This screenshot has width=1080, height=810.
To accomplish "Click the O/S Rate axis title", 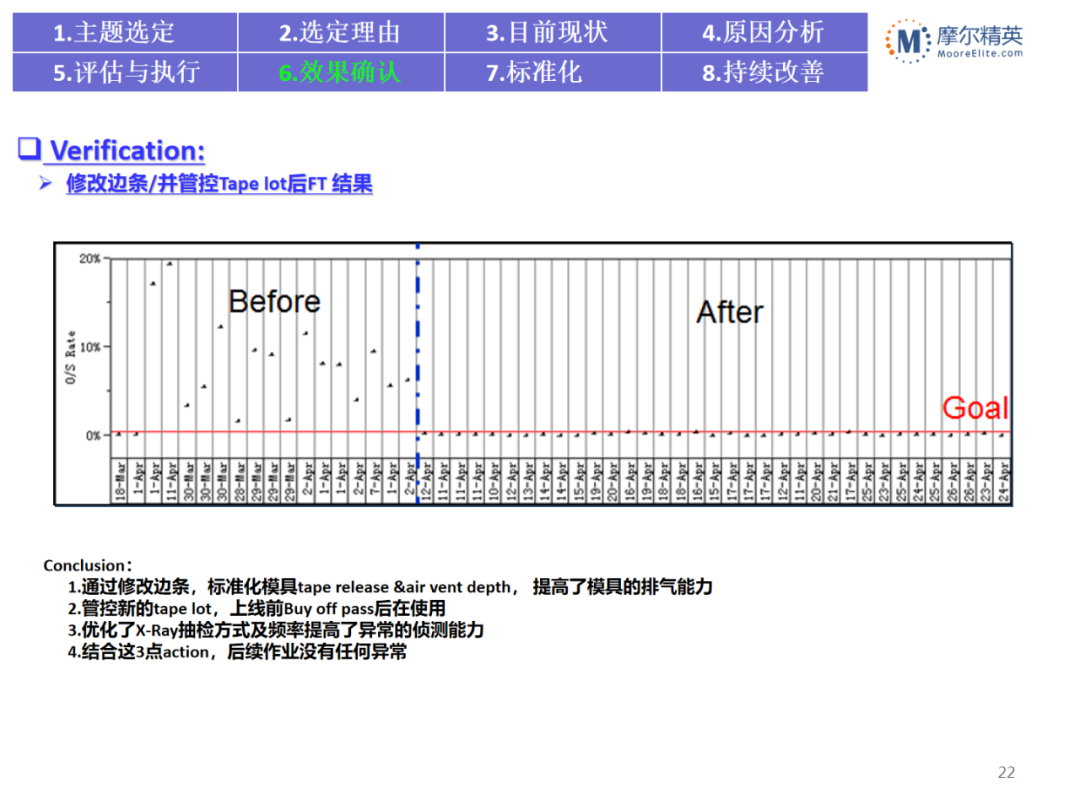I will coord(70,357).
